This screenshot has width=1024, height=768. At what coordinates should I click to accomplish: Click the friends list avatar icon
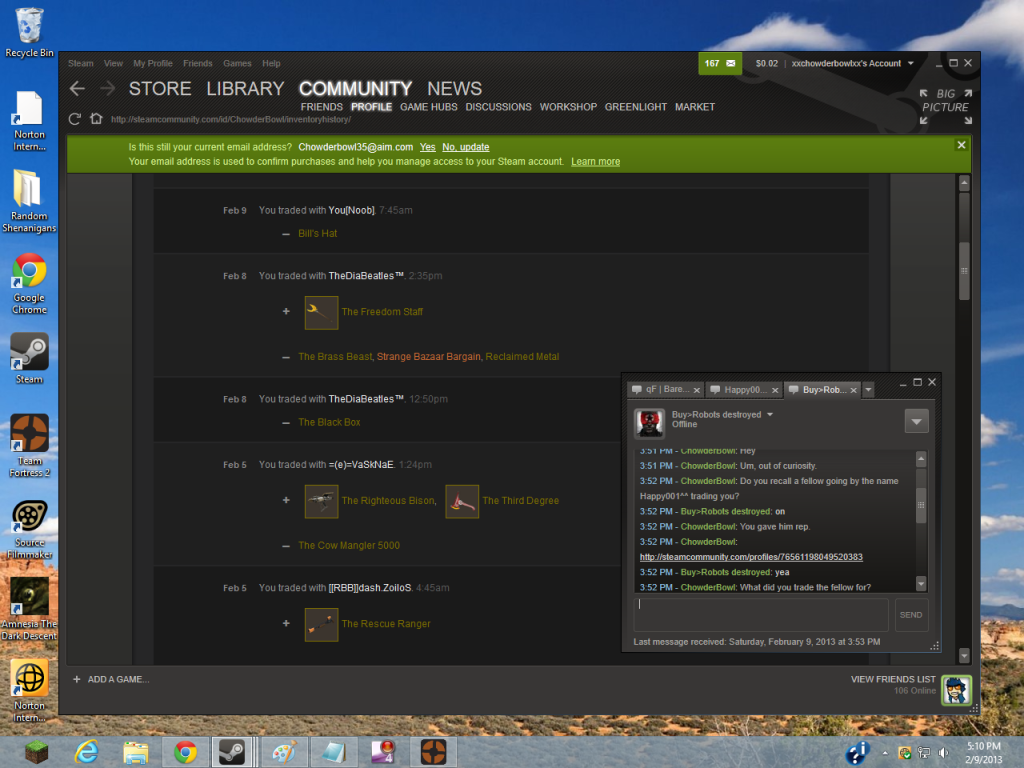(x=955, y=690)
